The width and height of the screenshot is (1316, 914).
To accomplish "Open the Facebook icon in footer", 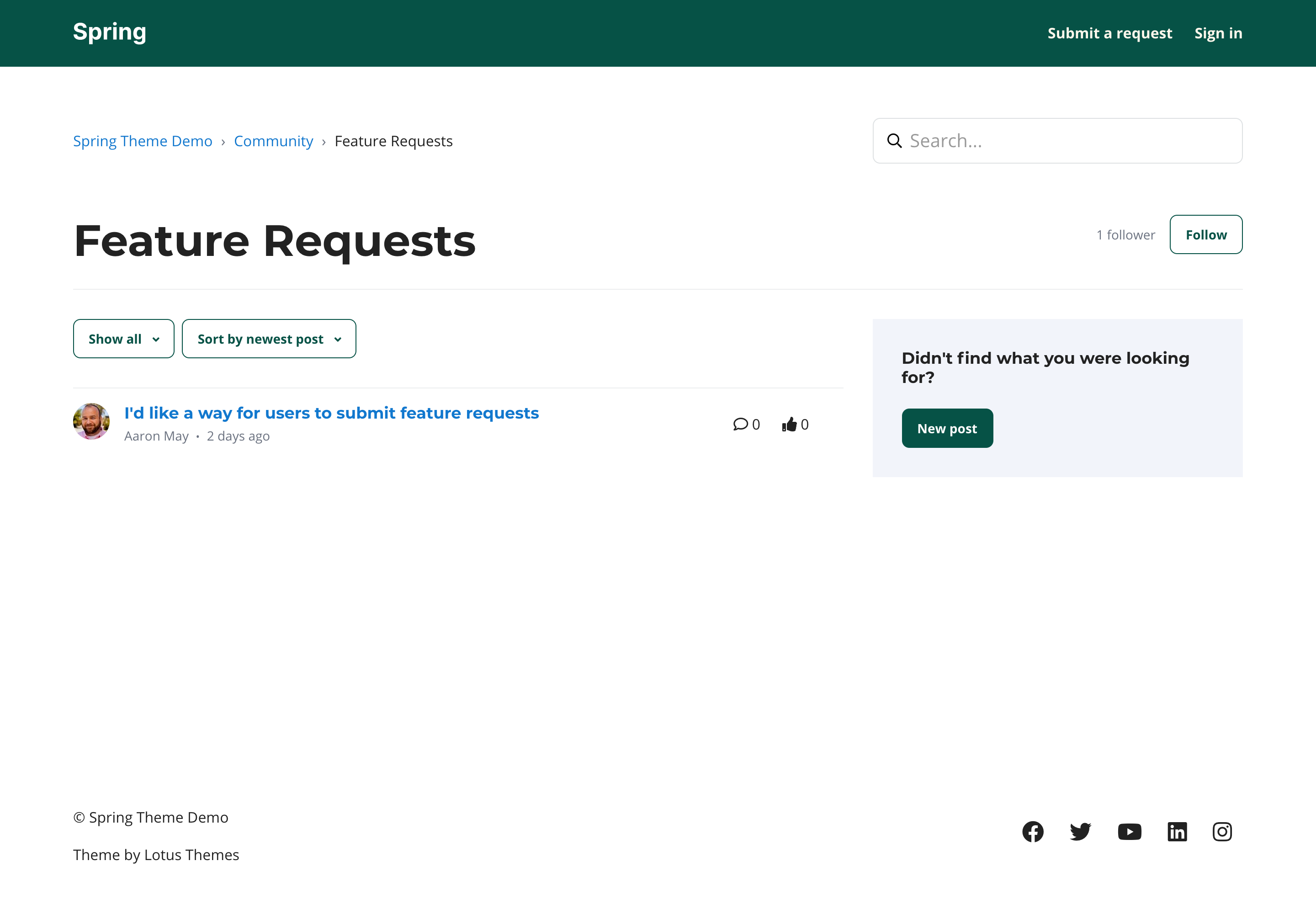I will point(1033,832).
